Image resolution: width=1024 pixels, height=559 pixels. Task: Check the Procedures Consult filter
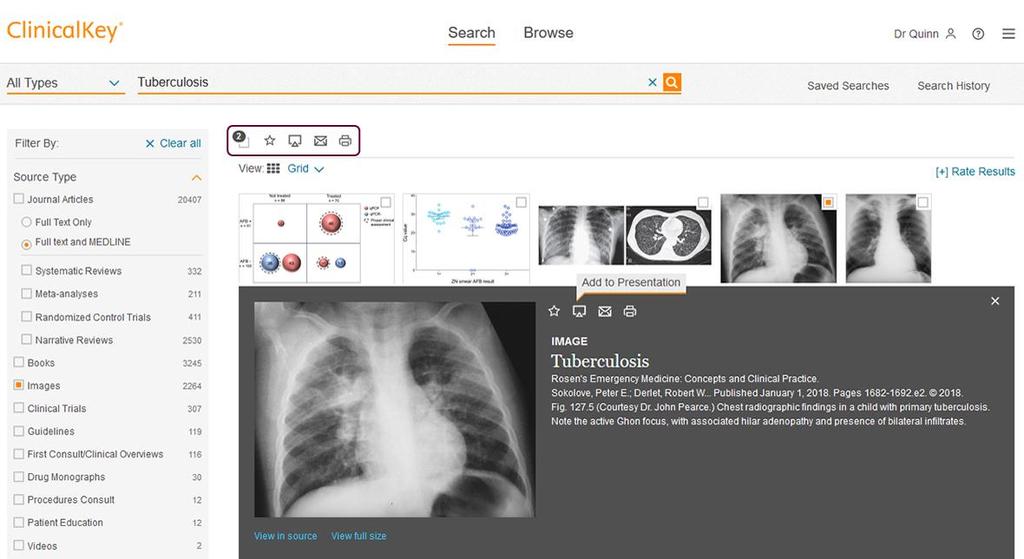[x=19, y=499]
